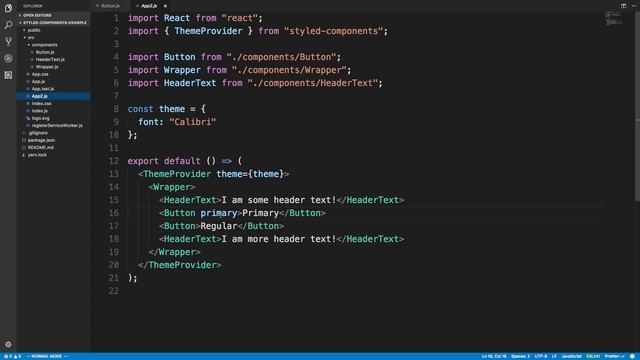Click the "Calibri" string on line 9

(x=192, y=122)
